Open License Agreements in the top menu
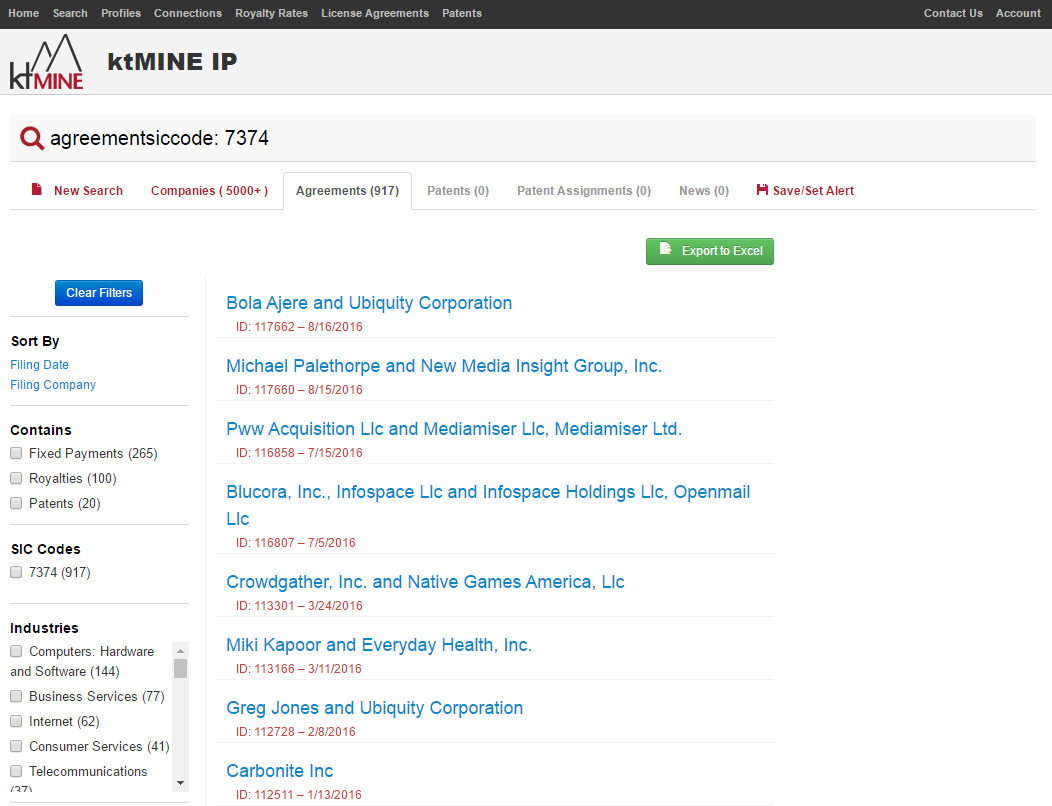Viewport: 1052px width, 806px height. tap(375, 13)
